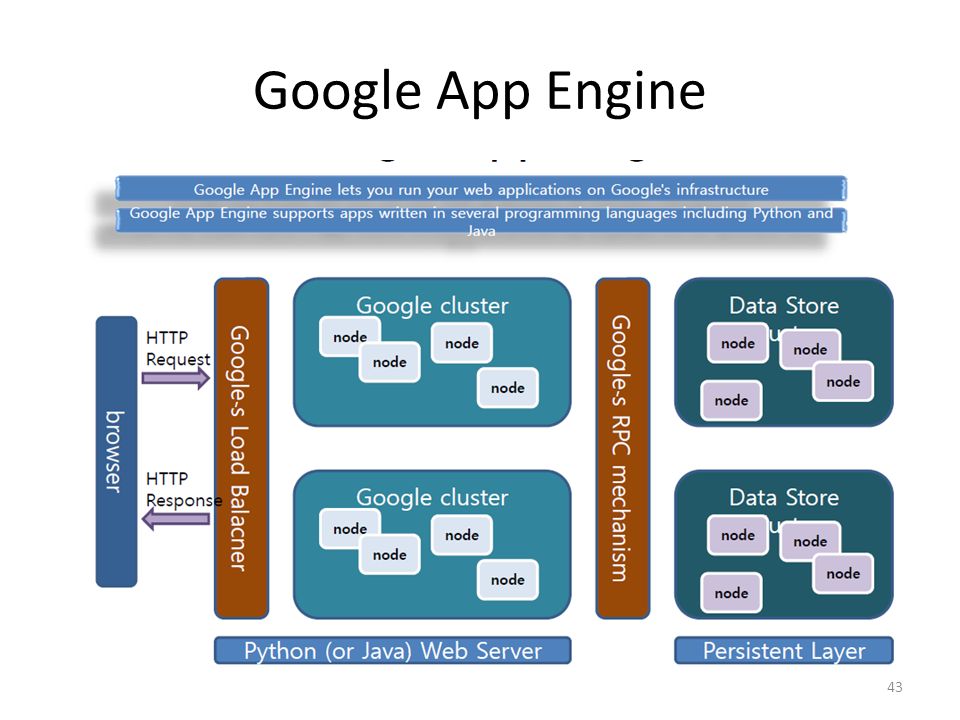Select the left-pointing HTTP Response arrow
960x720 pixels.
[x=176, y=519]
